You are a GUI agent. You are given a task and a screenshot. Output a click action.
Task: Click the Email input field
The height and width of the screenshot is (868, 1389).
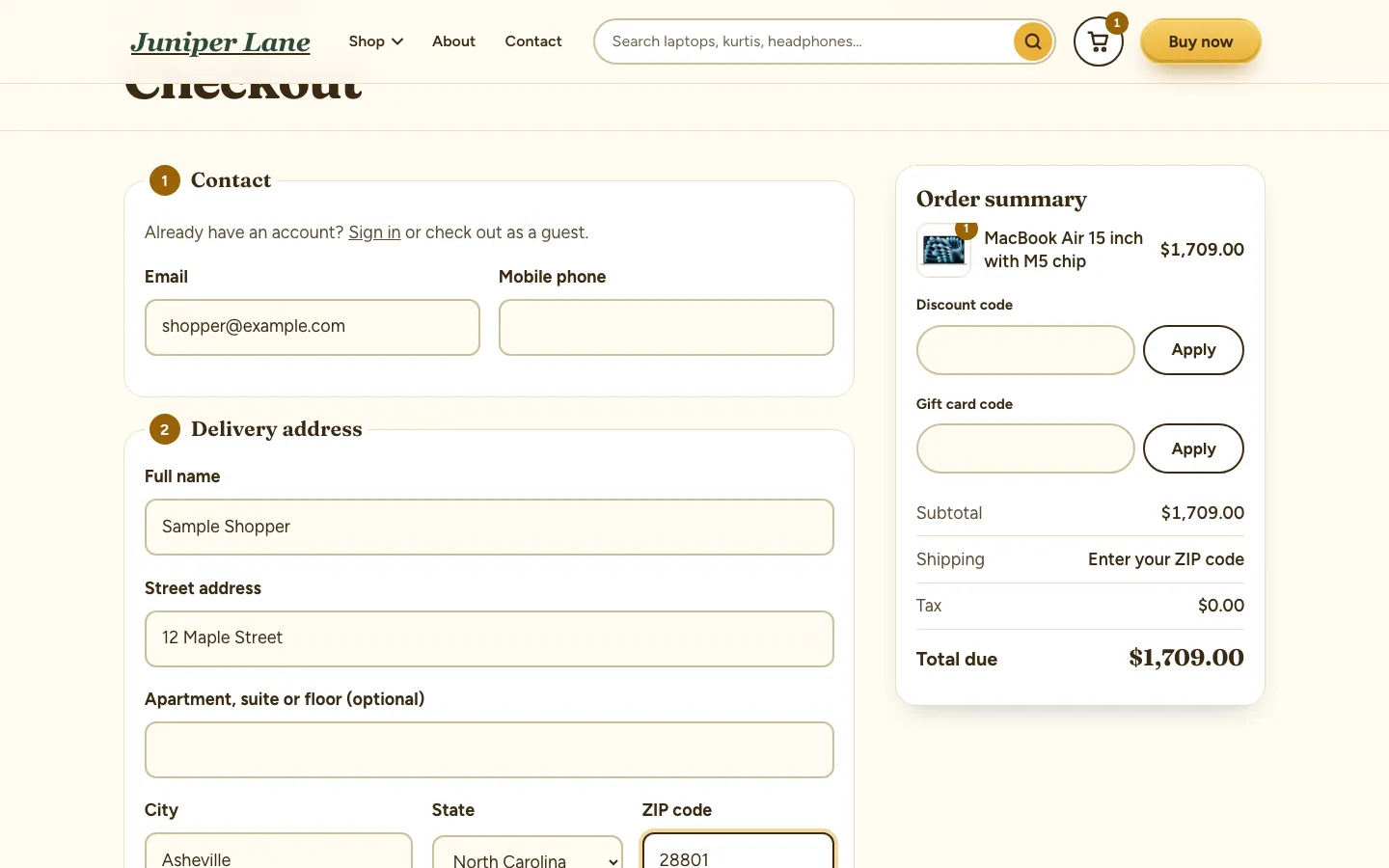(x=313, y=327)
